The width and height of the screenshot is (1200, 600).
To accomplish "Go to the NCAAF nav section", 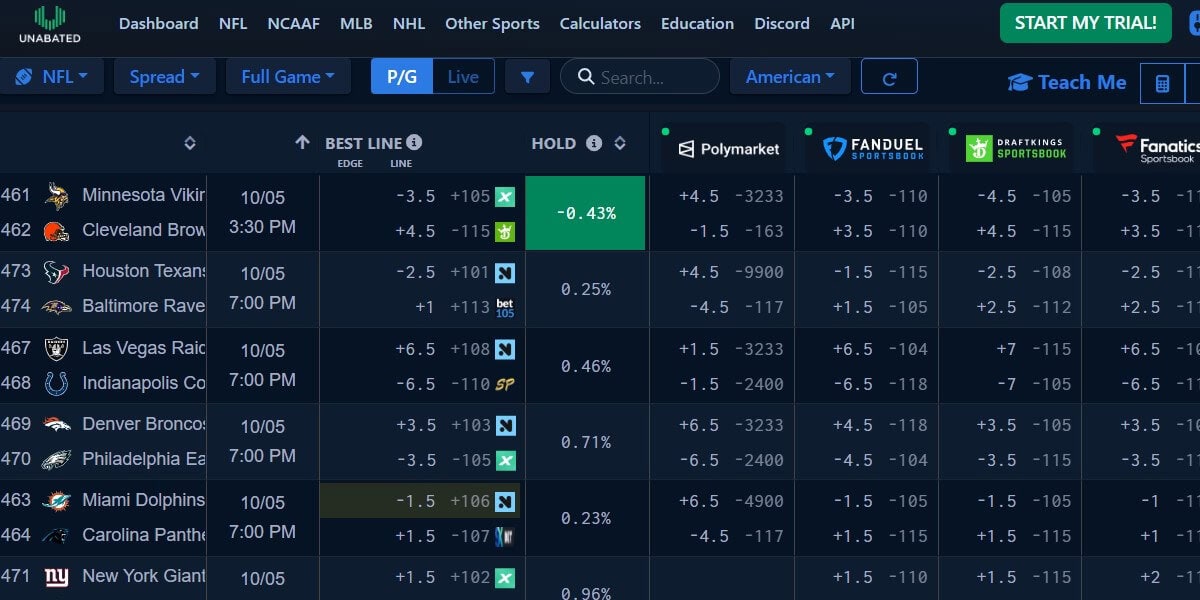I will click(294, 23).
